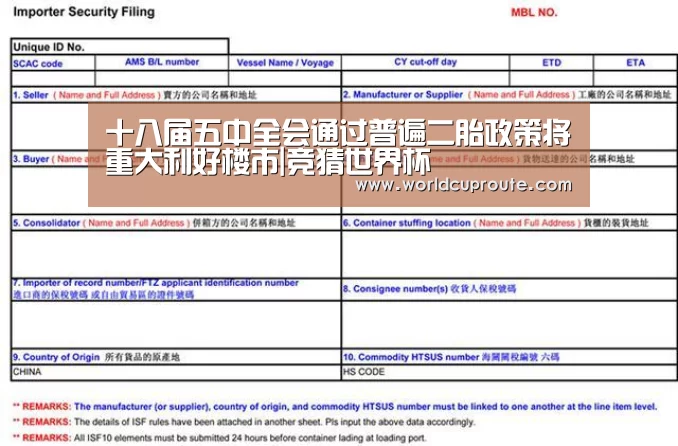
Task: Click the 'AMS B/L number' header
Action: pyautogui.click(x=162, y=62)
